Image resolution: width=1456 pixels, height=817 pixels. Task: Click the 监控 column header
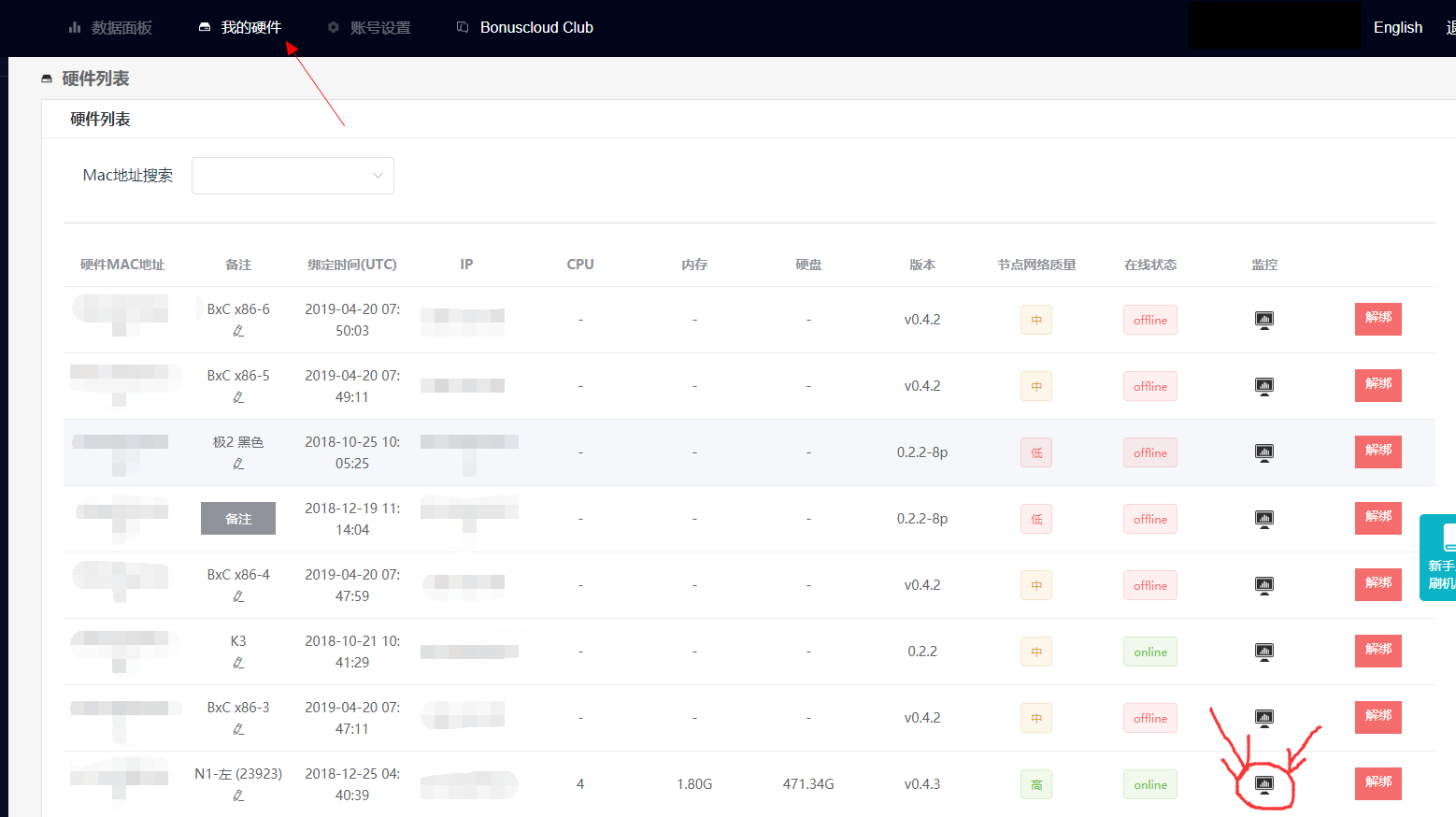coord(1264,265)
